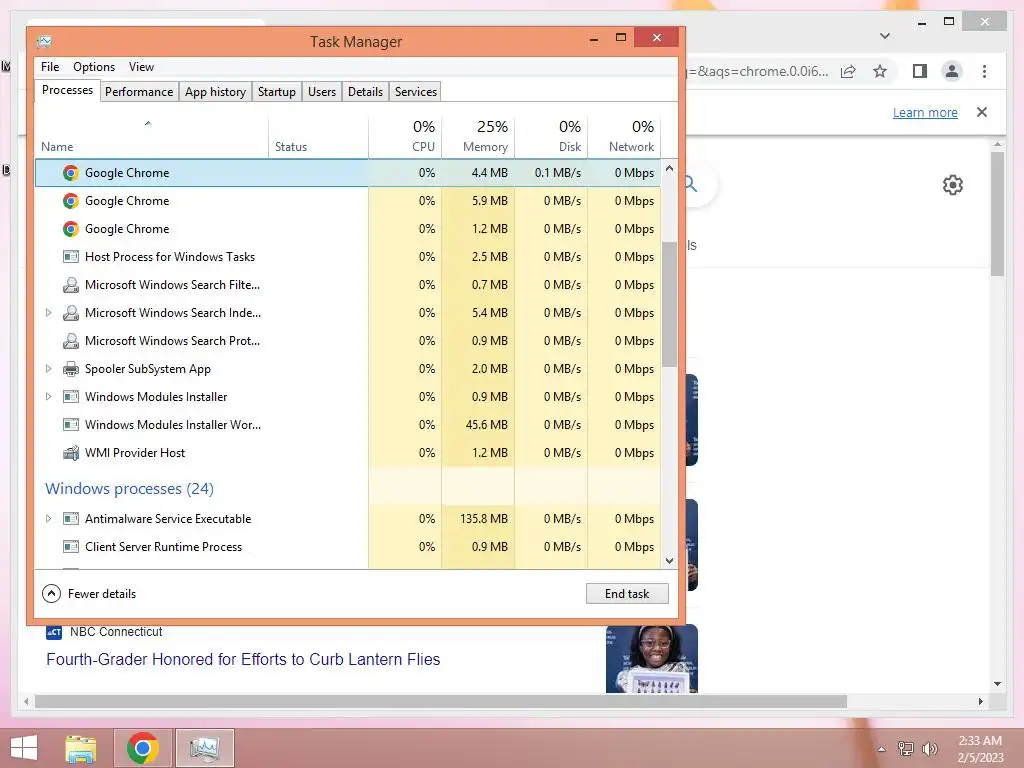Click the Status column header
The image size is (1024, 768).
318,137
